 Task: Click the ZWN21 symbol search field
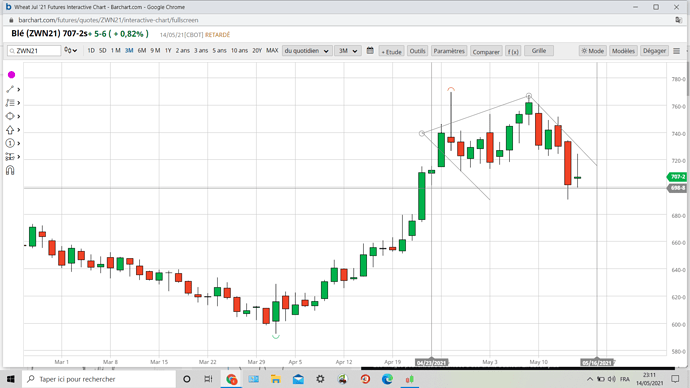point(34,51)
